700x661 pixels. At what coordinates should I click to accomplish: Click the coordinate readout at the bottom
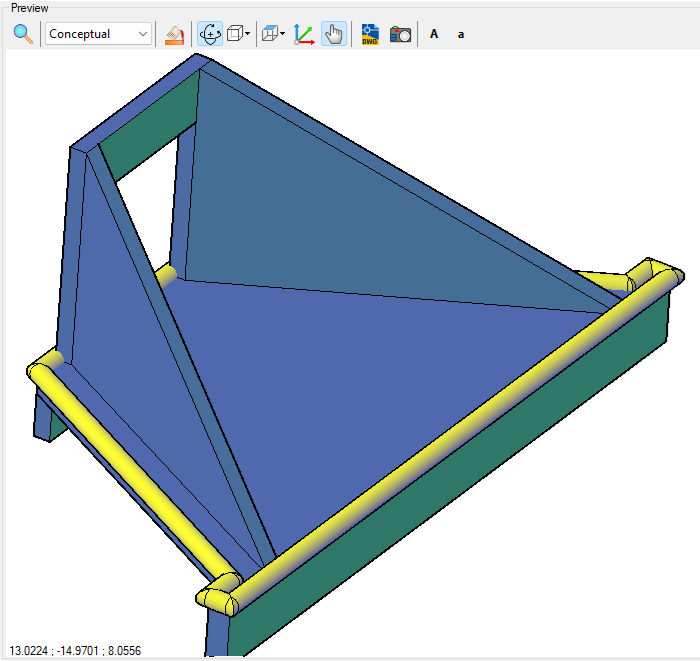(x=75, y=650)
